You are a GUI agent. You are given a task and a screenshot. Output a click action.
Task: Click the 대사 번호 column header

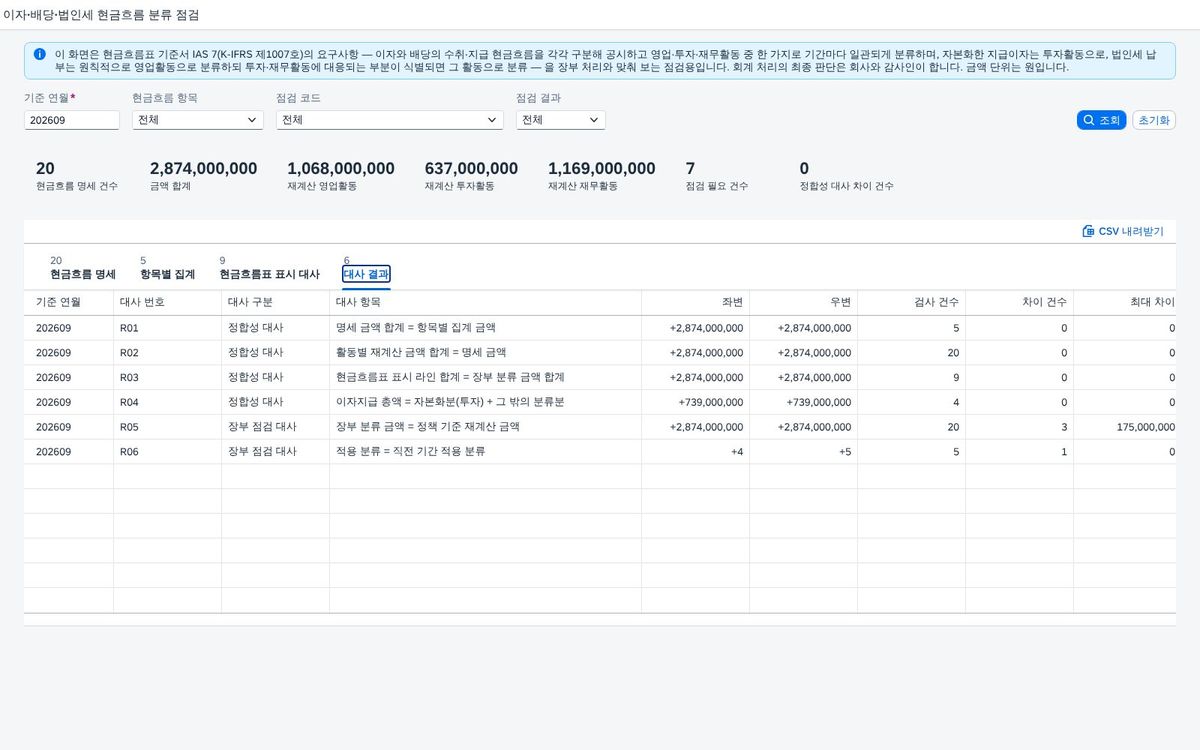tap(168, 302)
